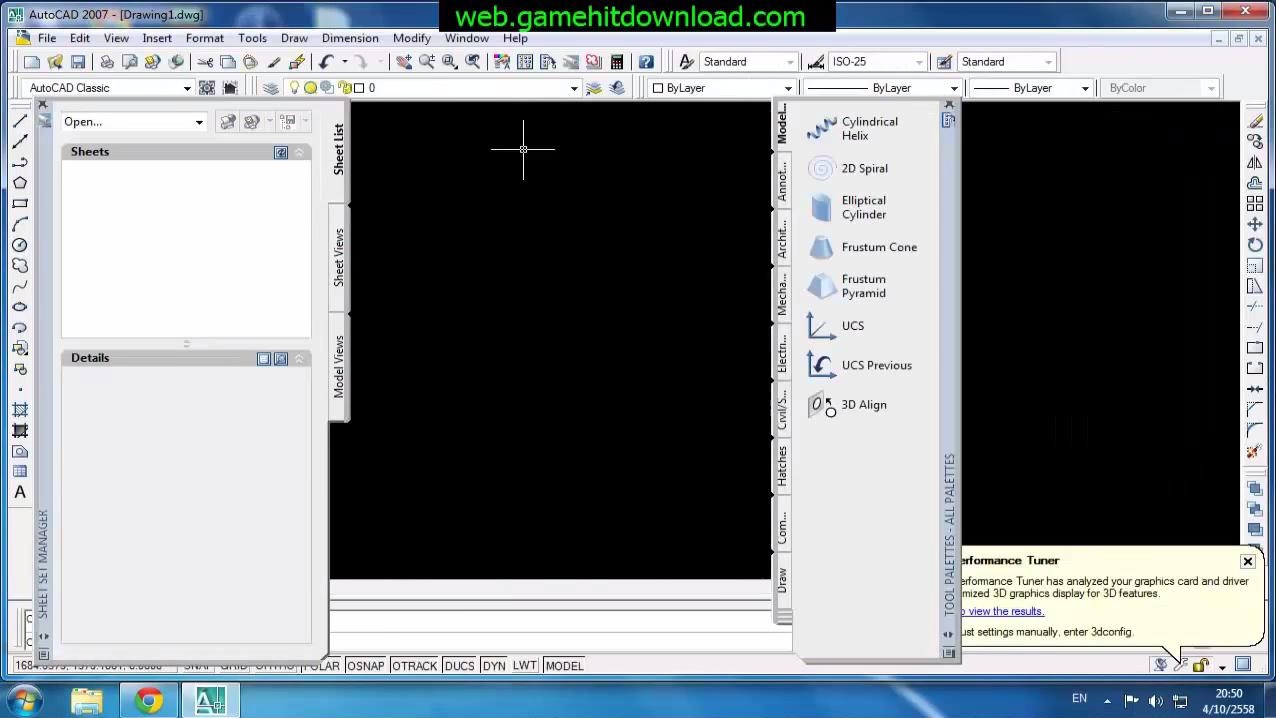Open the Dimension menu
Viewport: 1276px width, 718px height.
[x=350, y=38]
